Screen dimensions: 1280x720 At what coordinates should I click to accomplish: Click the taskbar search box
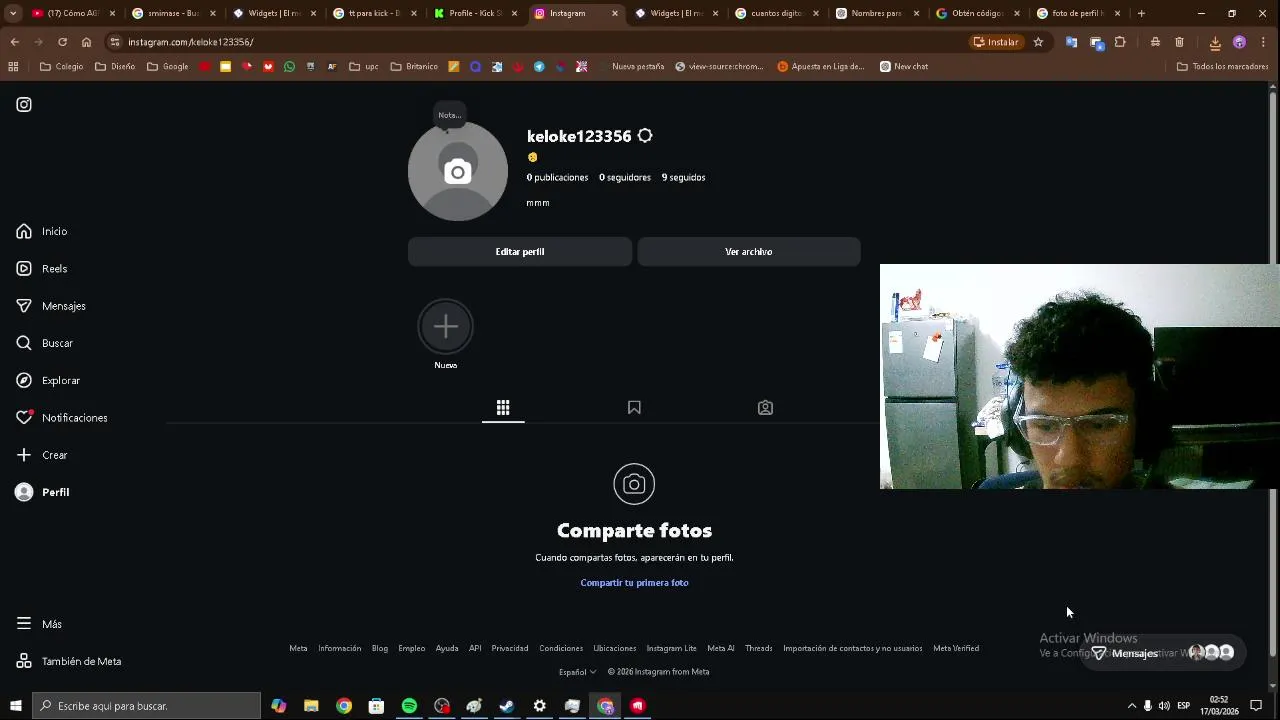tap(146, 706)
